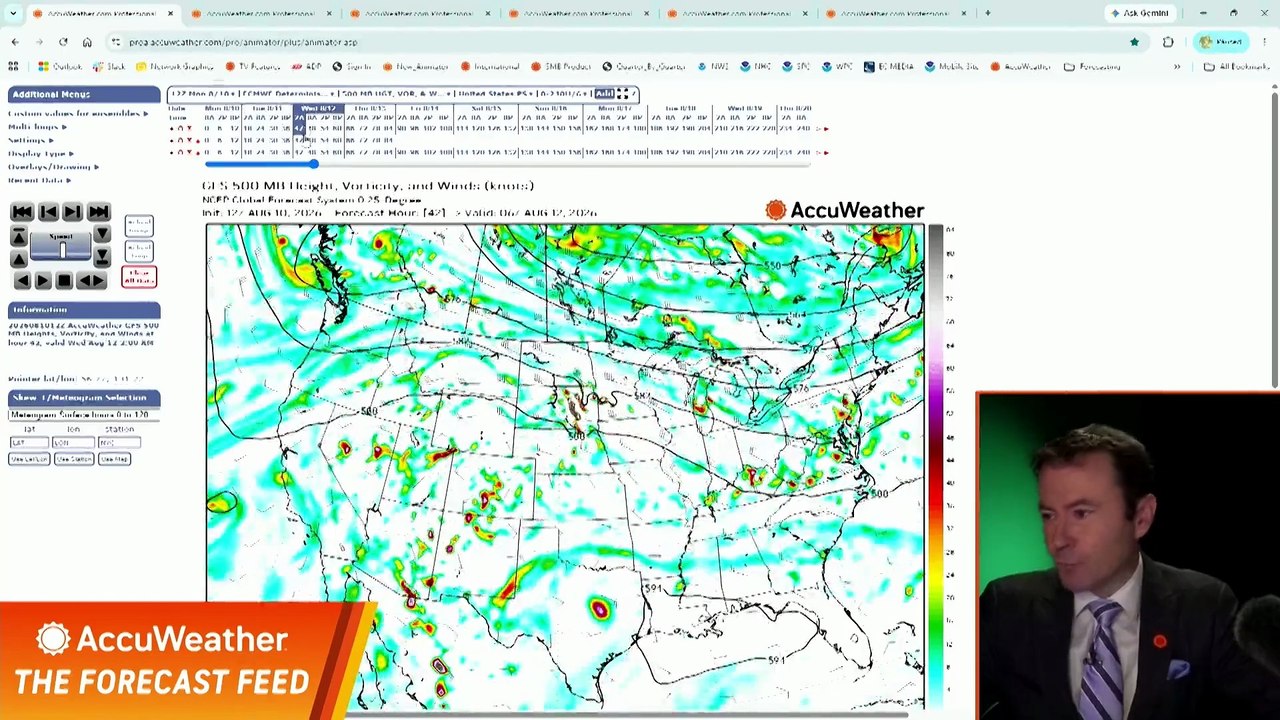This screenshot has height=720, width=1280.
Task: Click the Use Lat/Lon button
Action: tap(29, 459)
